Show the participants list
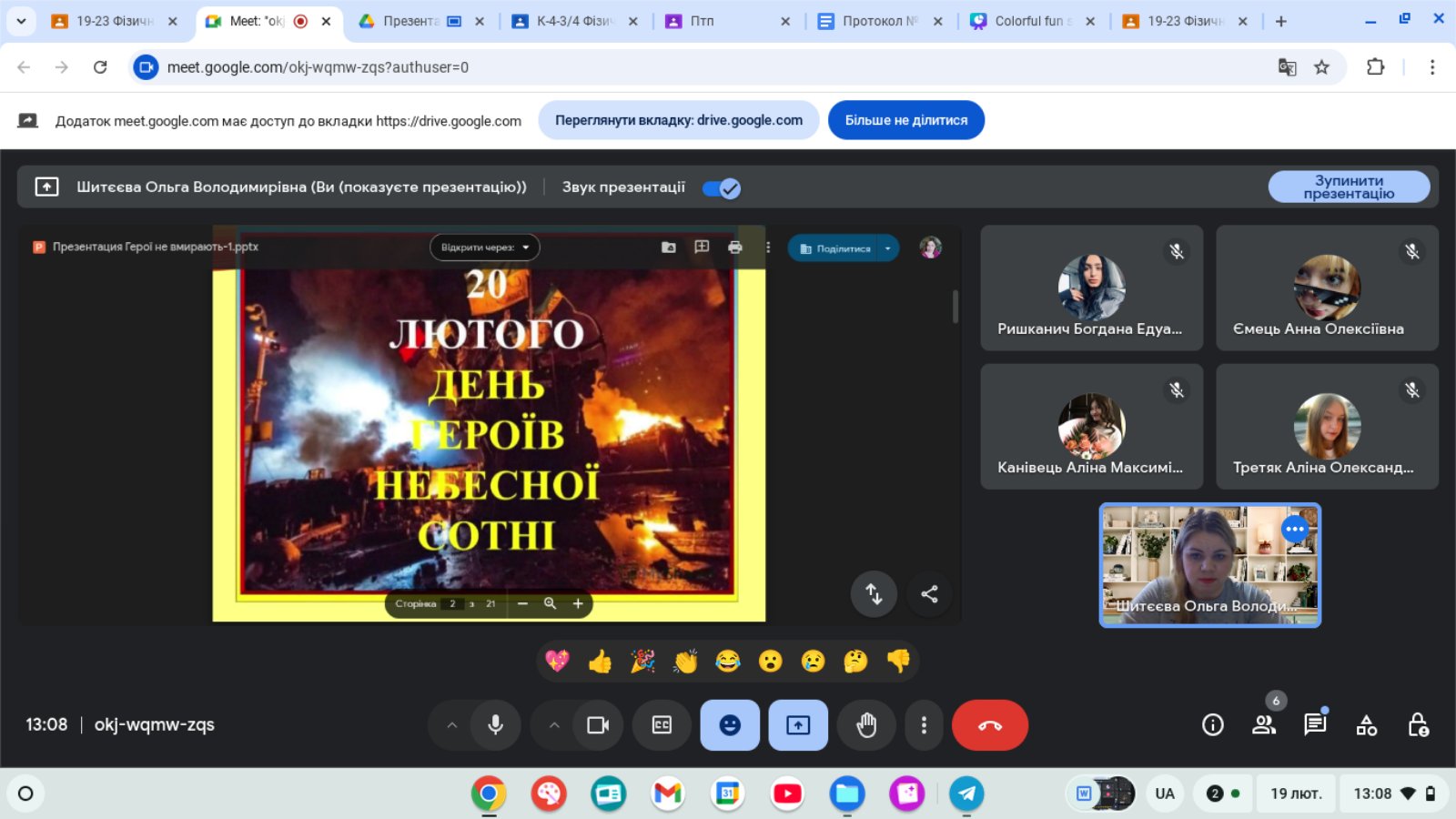 (1263, 725)
